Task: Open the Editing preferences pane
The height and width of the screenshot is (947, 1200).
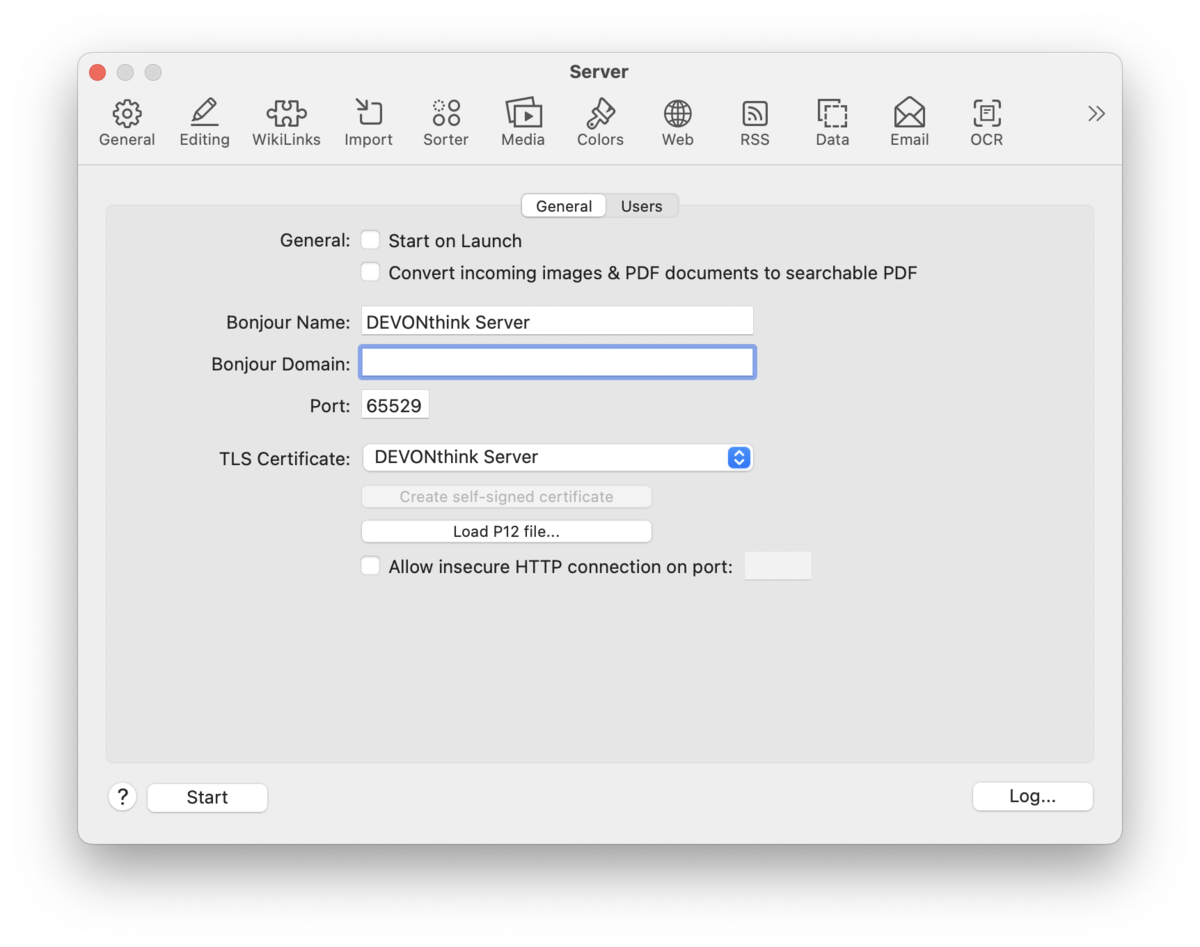Action: pyautogui.click(x=204, y=123)
